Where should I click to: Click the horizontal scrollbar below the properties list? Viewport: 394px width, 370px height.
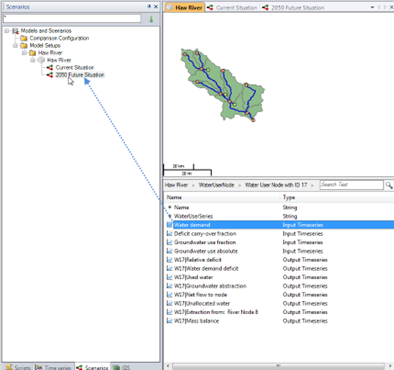[278, 366]
